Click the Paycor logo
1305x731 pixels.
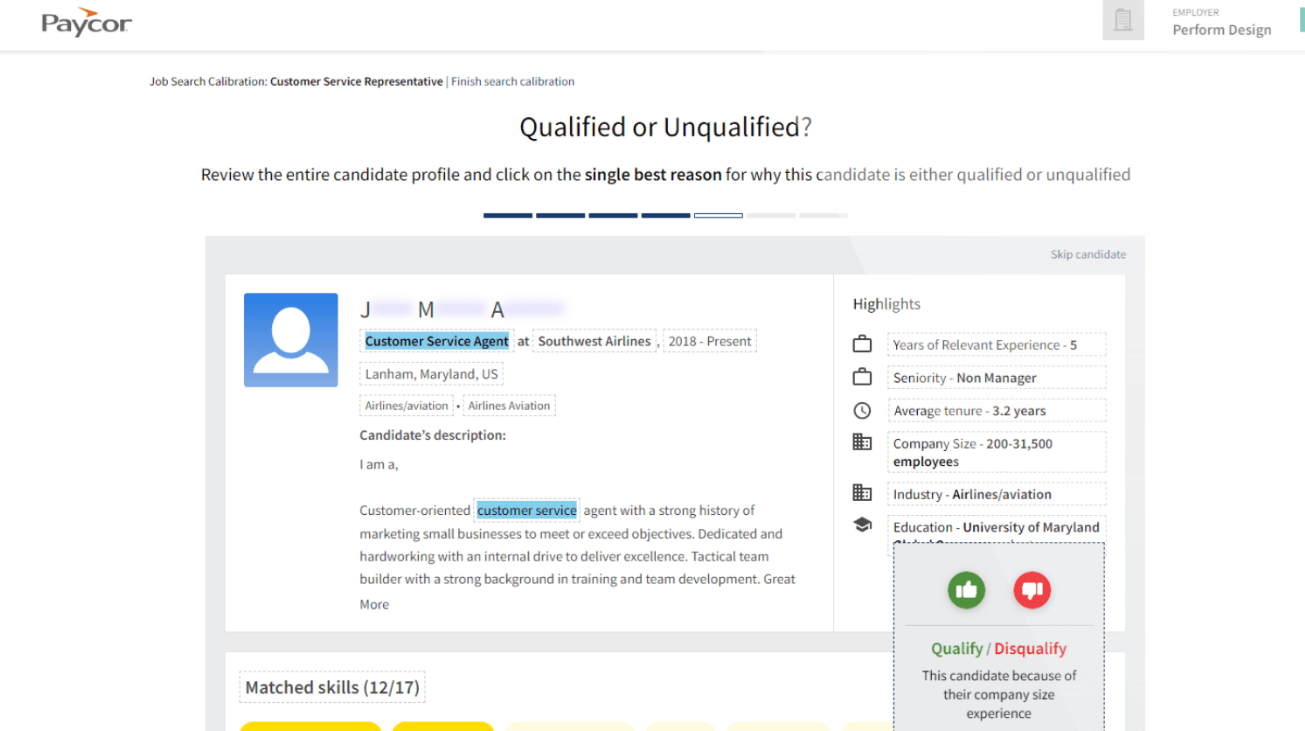click(86, 23)
